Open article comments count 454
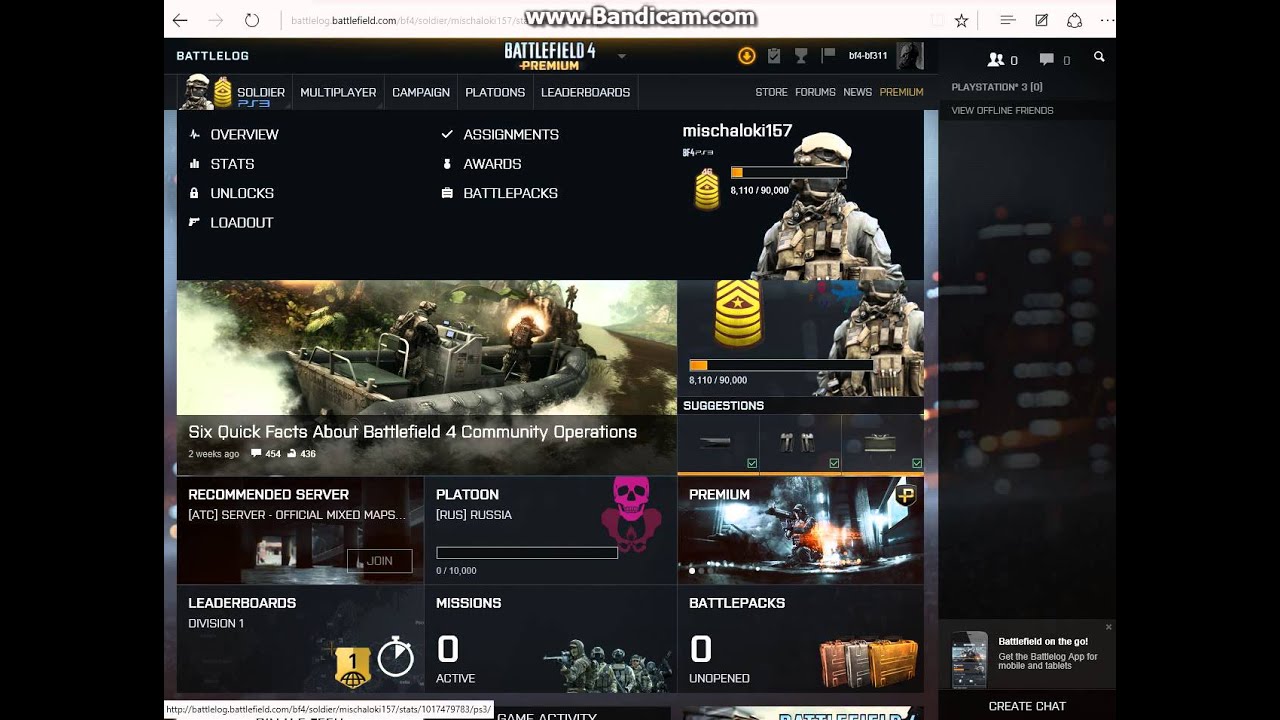This screenshot has height=720, width=1280. tap(266, 454)
